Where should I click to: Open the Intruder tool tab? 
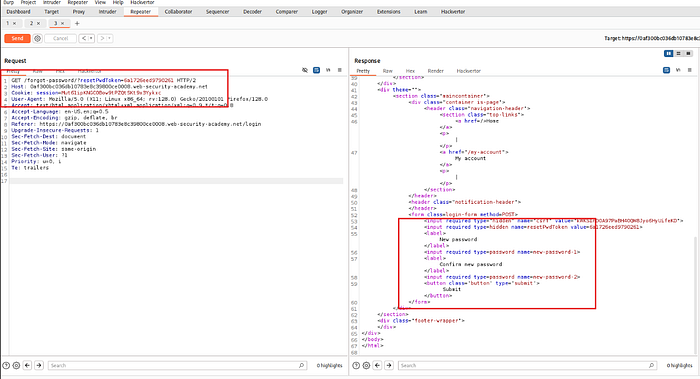107,12
